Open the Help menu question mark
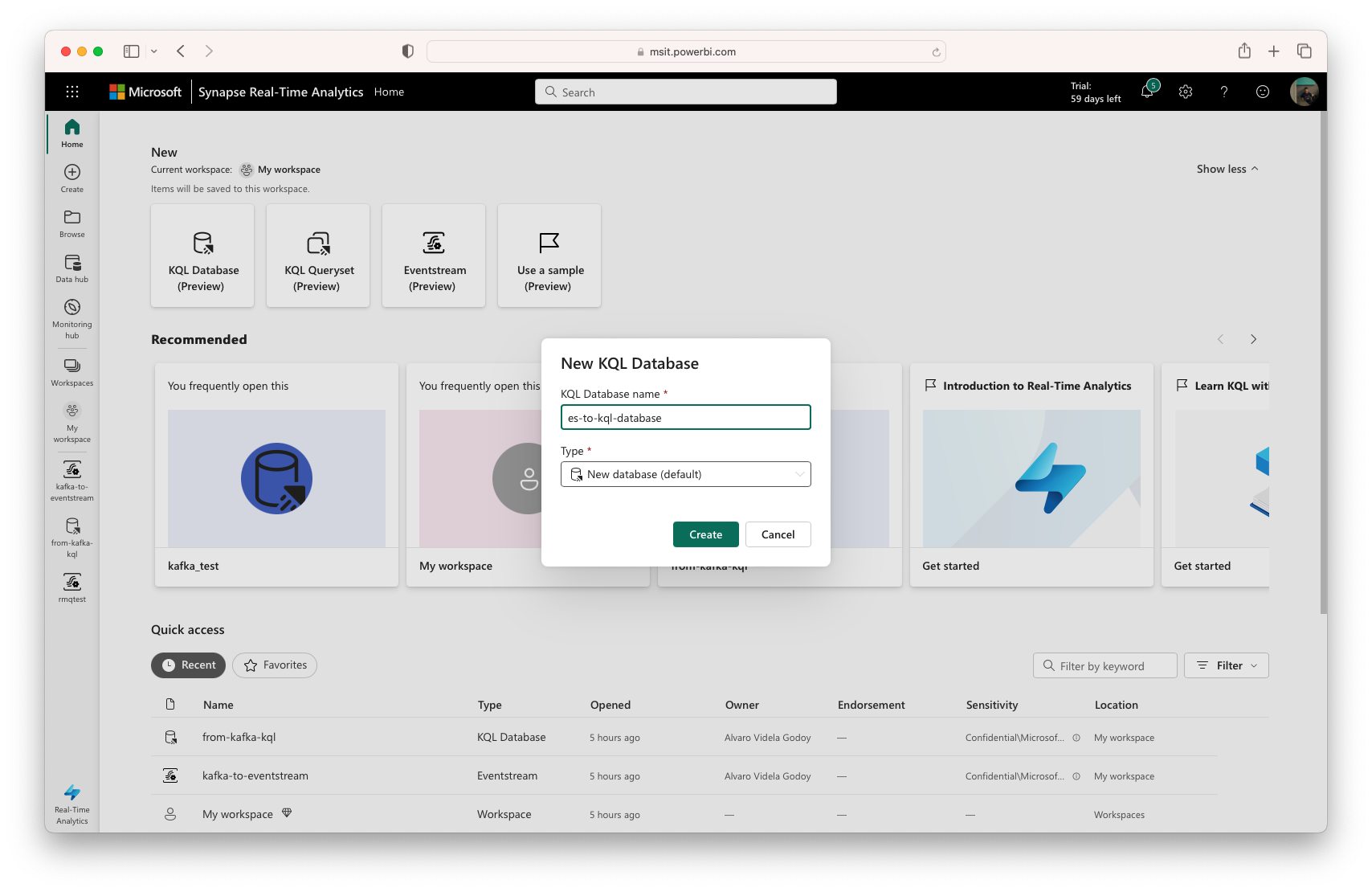Image resolution: width=1372 pixels, height=892 pixels. click(x=1223, y=92)
